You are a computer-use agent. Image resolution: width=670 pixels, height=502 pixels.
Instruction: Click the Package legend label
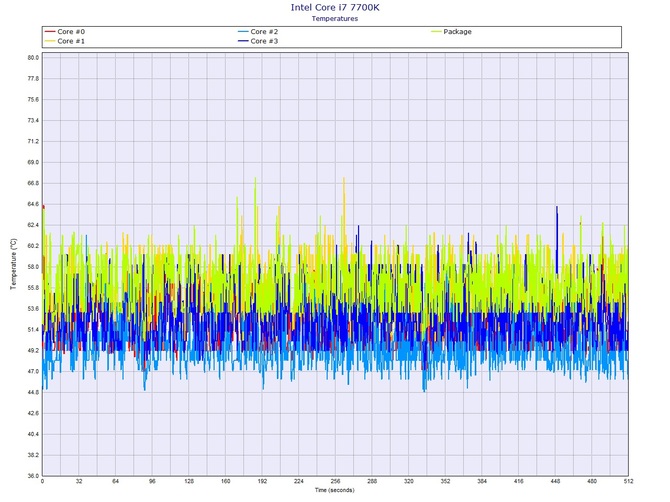pyautogui.click(x=457, y=32)
